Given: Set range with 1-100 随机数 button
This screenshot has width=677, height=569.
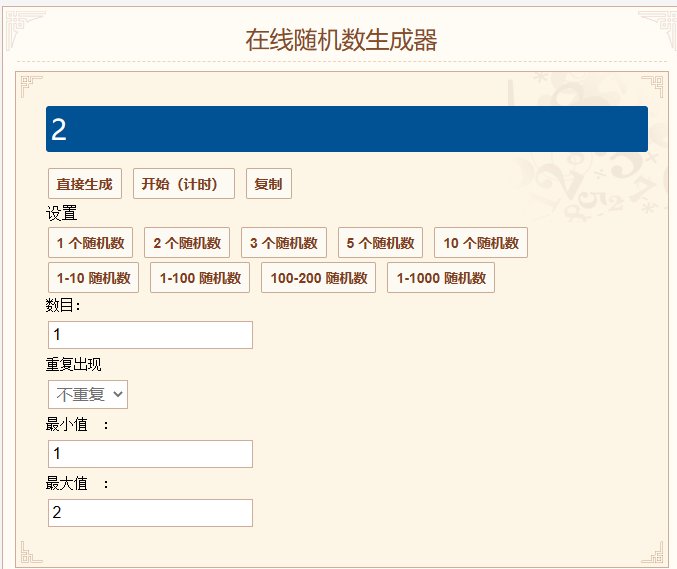Looking at the screenshot, I should tap(200, 278).
